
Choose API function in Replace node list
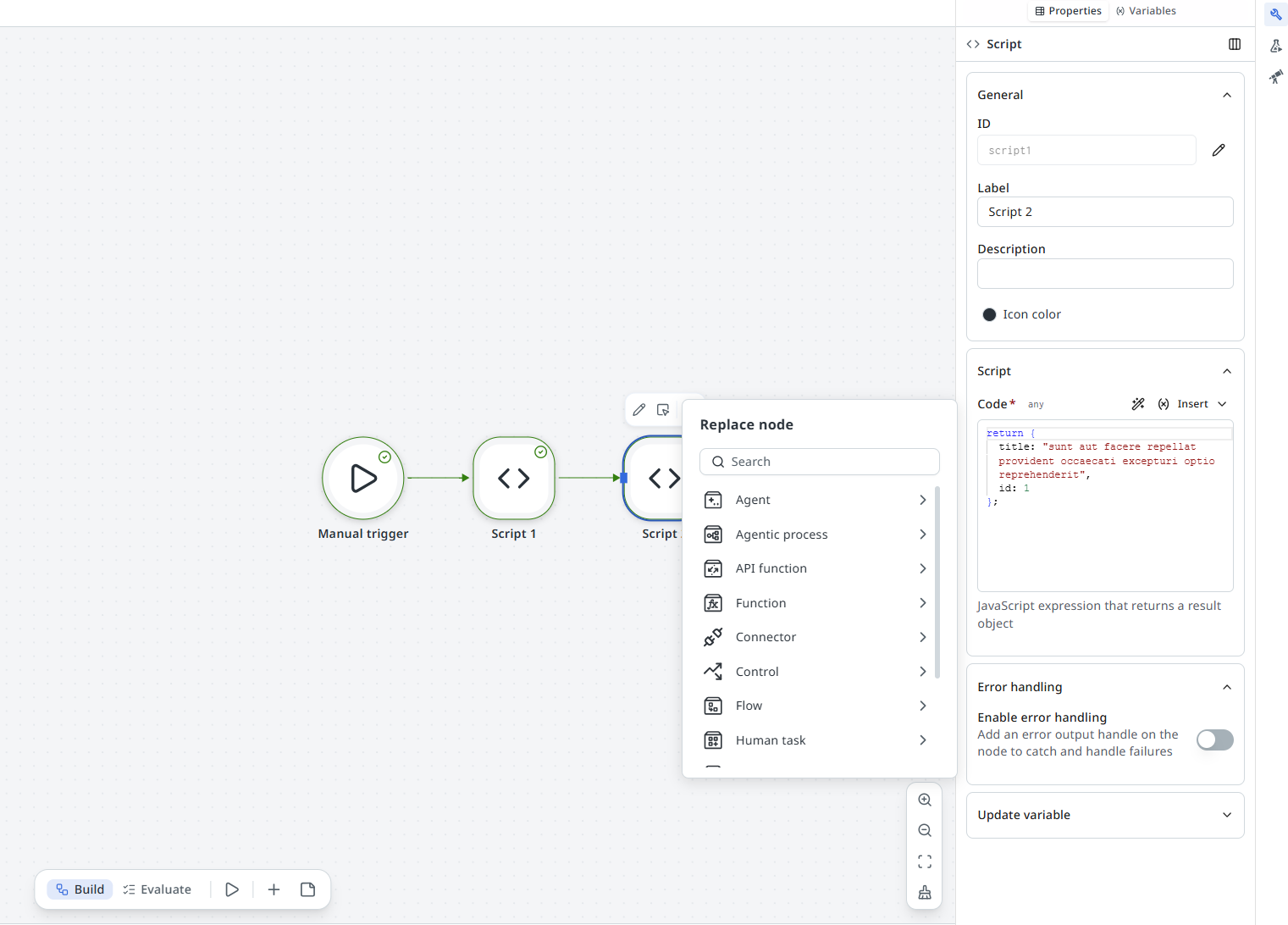tap(815, 568)
